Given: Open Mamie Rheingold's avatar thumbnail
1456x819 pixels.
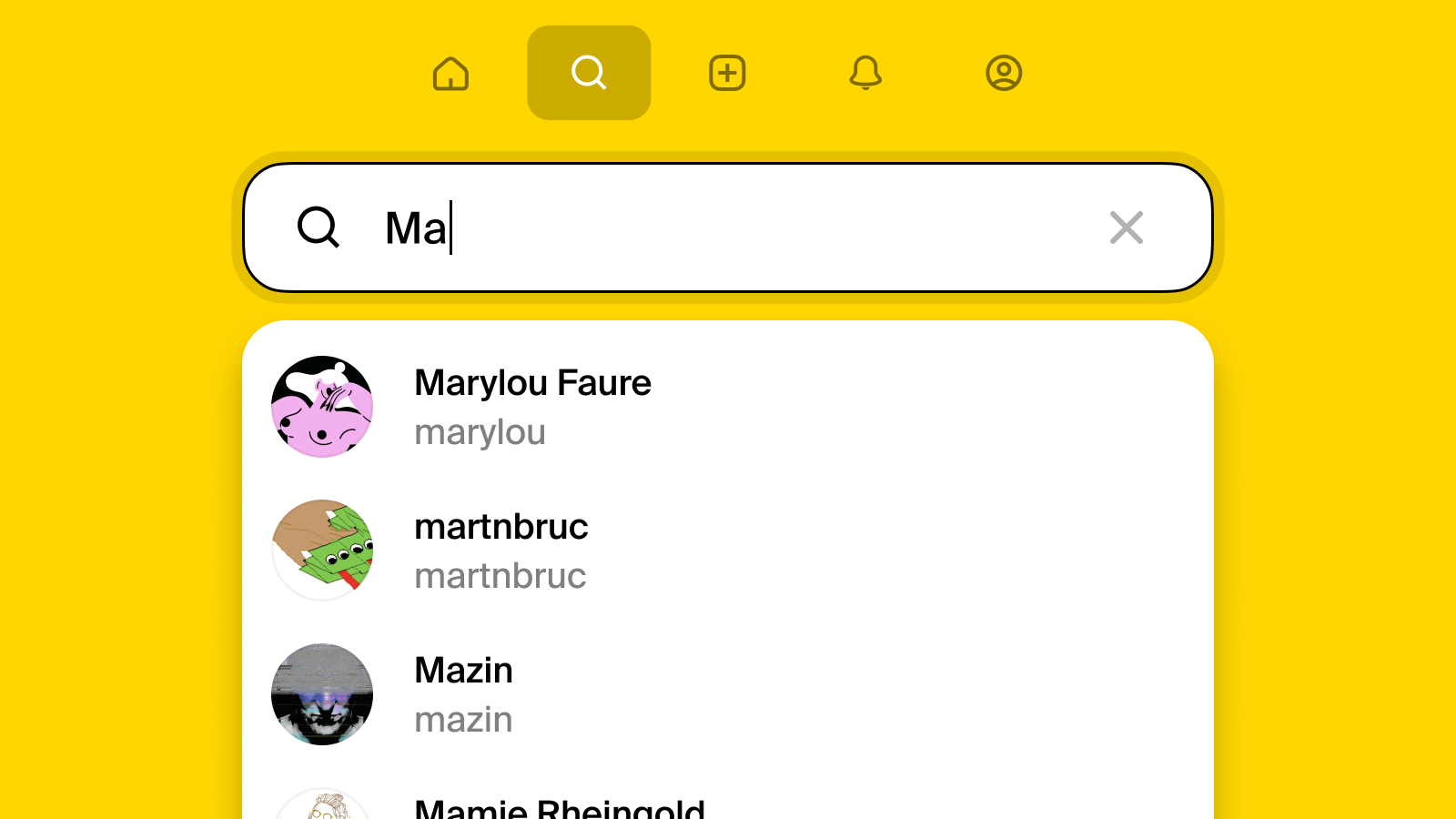Looking at the screenshot, I should pos(322,804).
